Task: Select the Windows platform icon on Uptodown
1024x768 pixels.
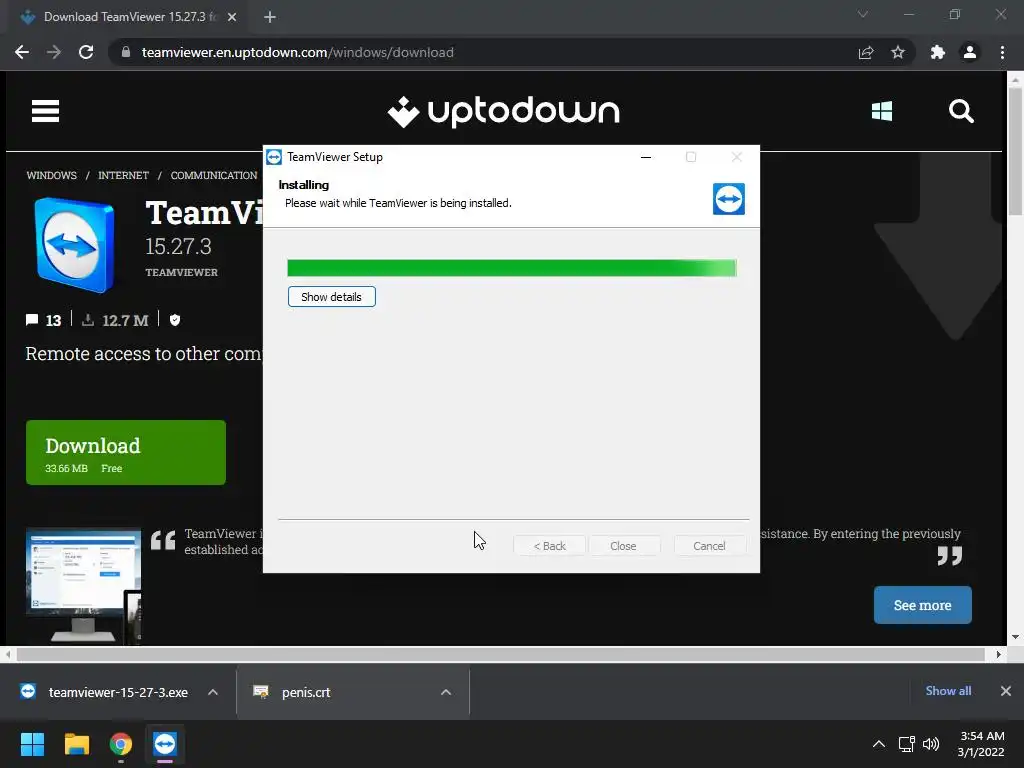Action: [x=882, y=111]
